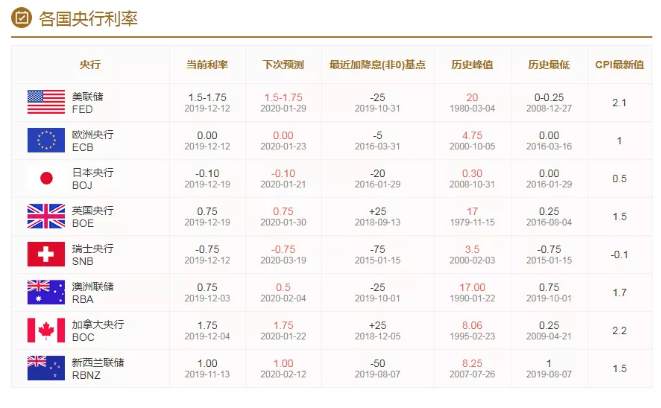Screen dimensions: 661x408
Task: Click FED historical low 0-0.25
Action: tap(549, 97)
